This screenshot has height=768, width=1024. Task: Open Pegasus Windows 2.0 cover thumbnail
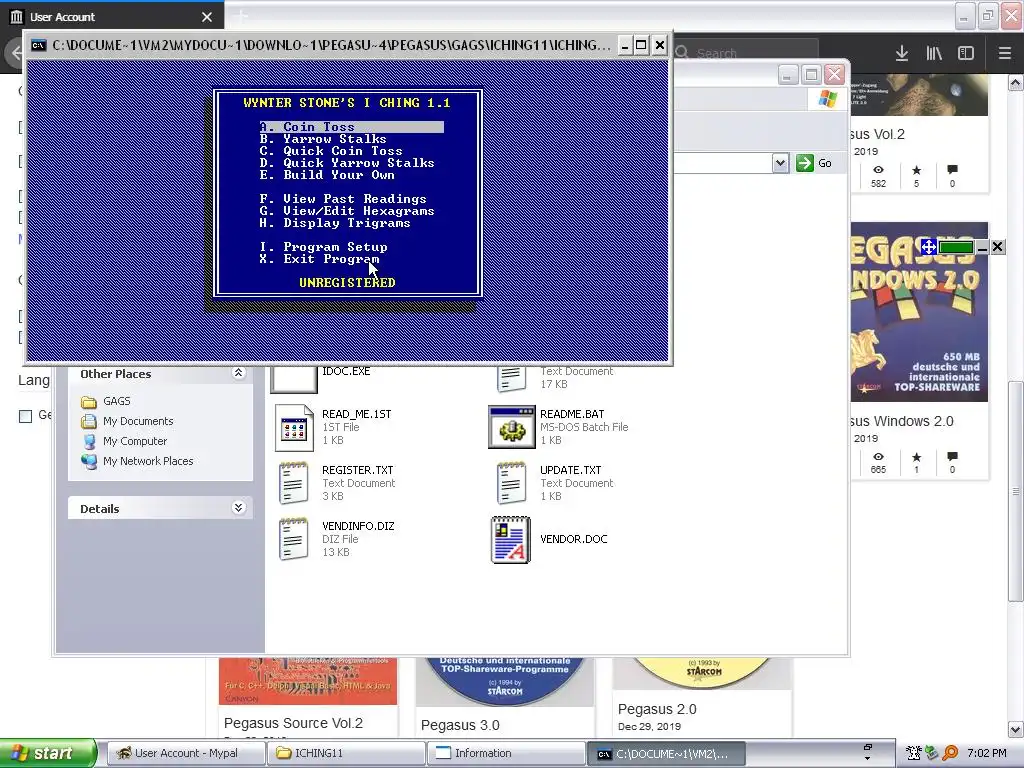(x=920, y=312)
